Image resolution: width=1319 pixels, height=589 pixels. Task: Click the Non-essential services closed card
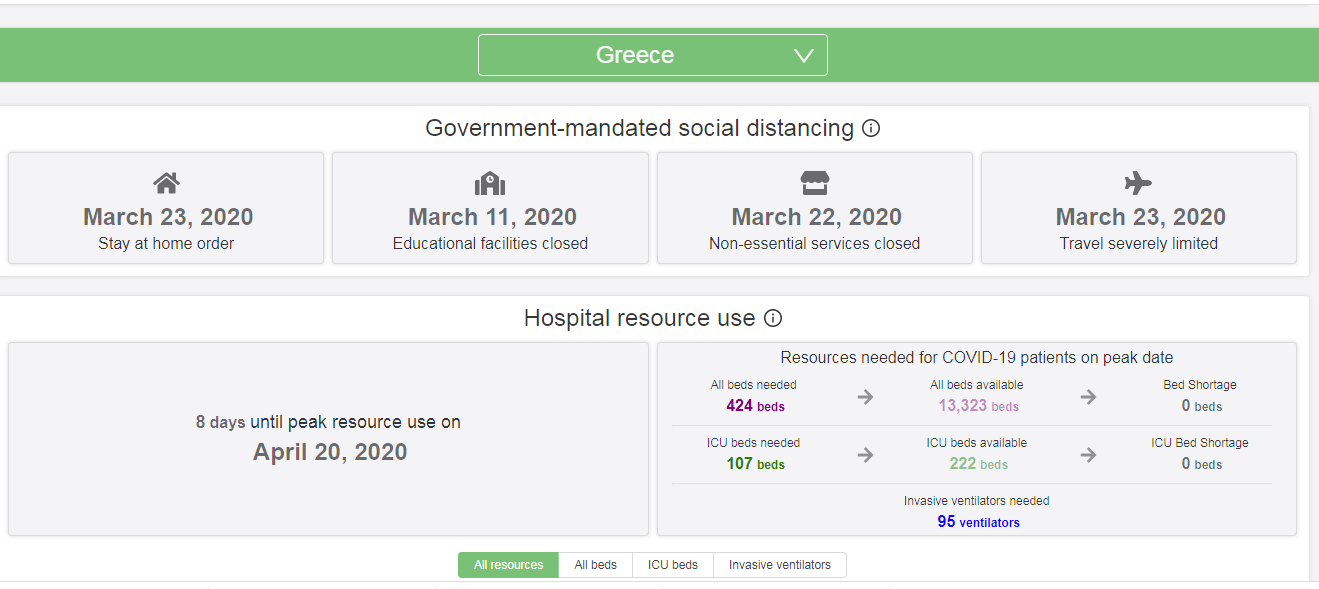(815, 208)
